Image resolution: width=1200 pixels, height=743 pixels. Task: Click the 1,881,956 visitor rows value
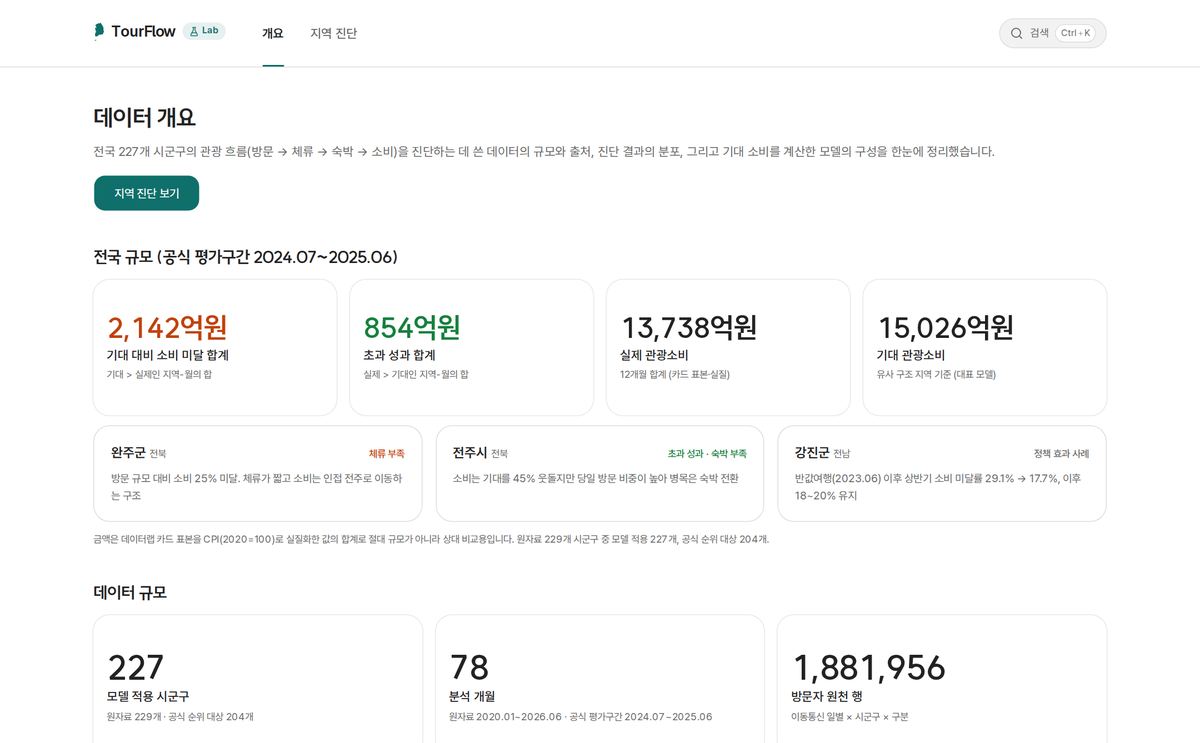point(869,667)
